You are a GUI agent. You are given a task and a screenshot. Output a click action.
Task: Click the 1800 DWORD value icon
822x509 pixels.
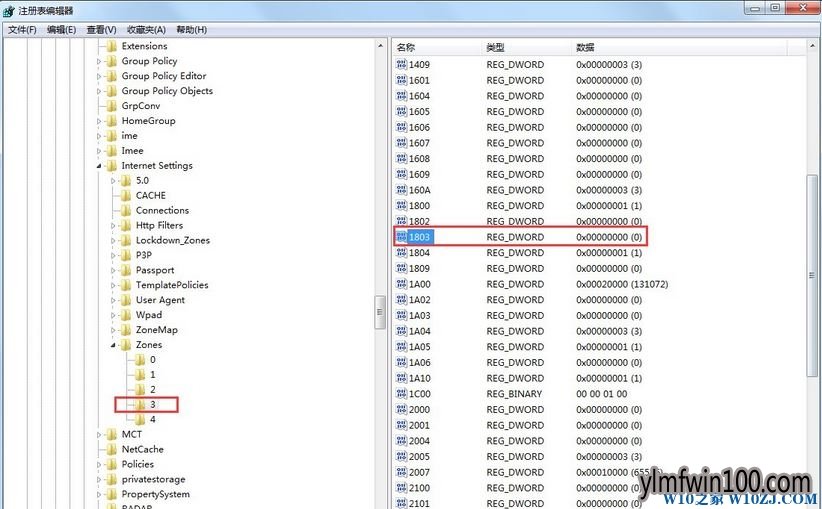pyautogui.click(x=402, y=205)
